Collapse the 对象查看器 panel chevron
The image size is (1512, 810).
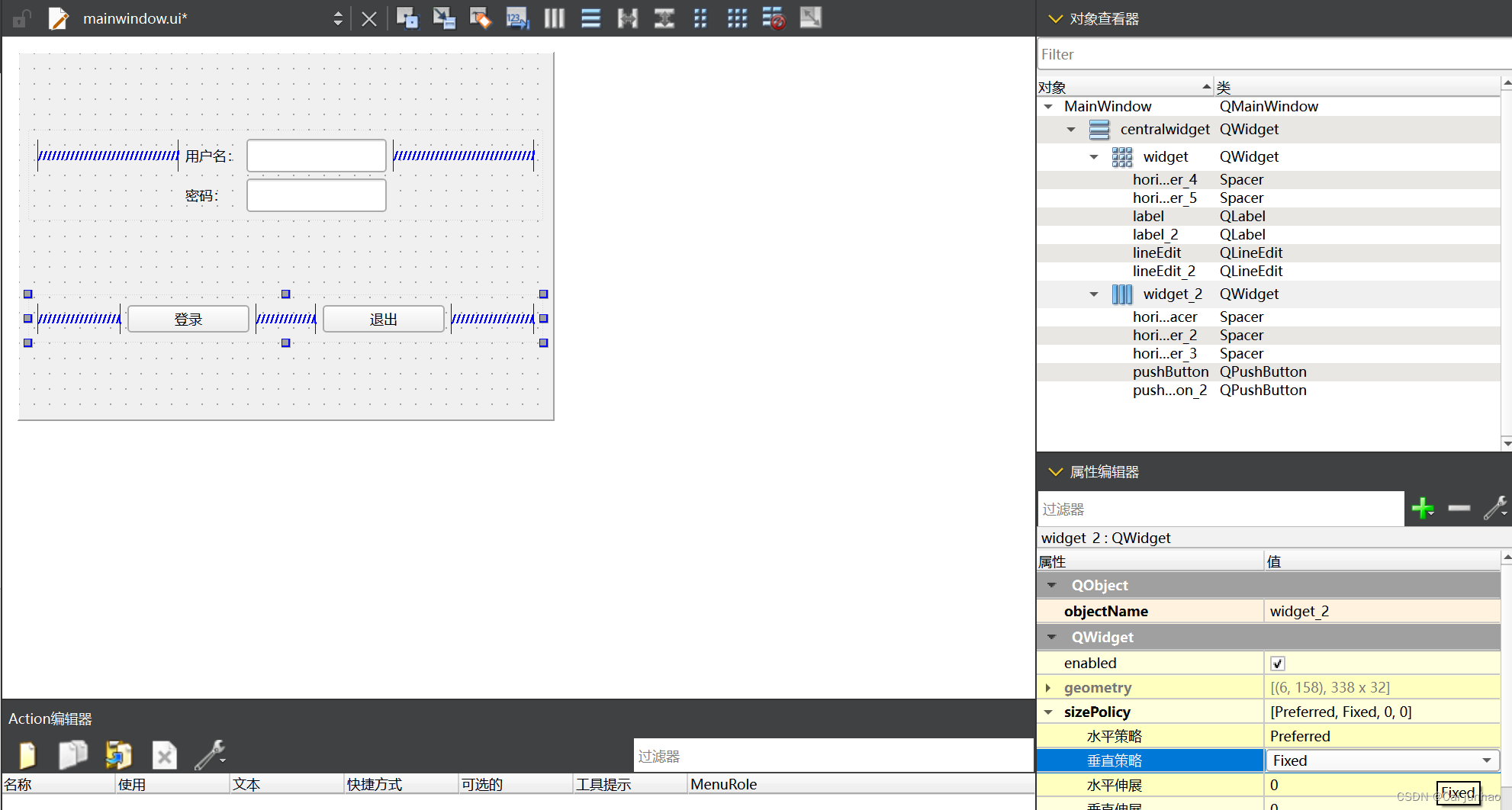click(1056, 19)
